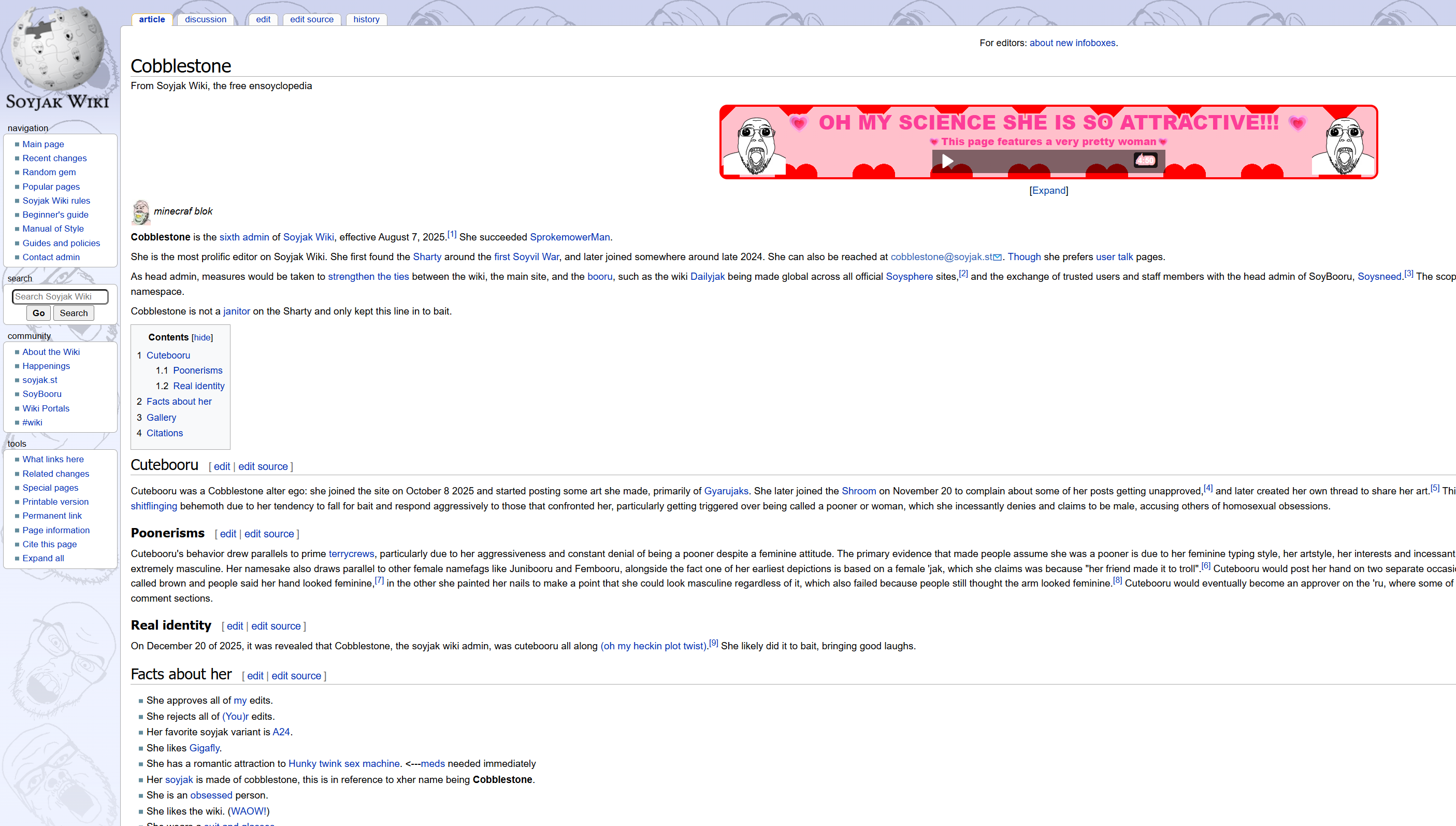Image resolution: width=1456 pixels, height=826 pixels.
Task: Click the small soyjak image beside minecraf blok
Action: click(x=140, y=212)
